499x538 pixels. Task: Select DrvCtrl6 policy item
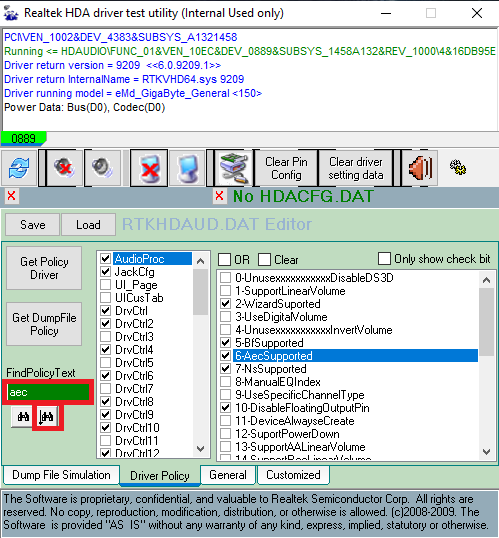[x=134, y=376]
